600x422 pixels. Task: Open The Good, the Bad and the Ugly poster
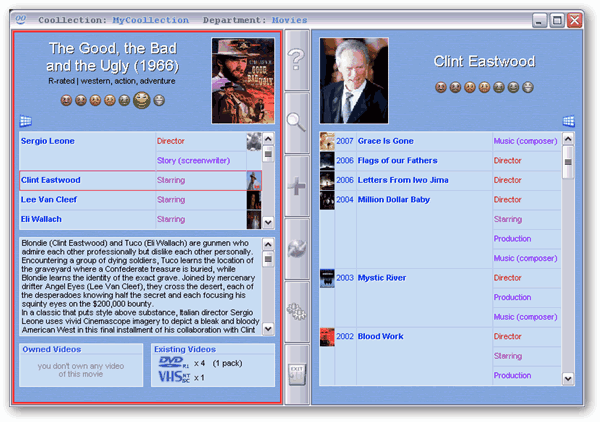coord(243,81)
